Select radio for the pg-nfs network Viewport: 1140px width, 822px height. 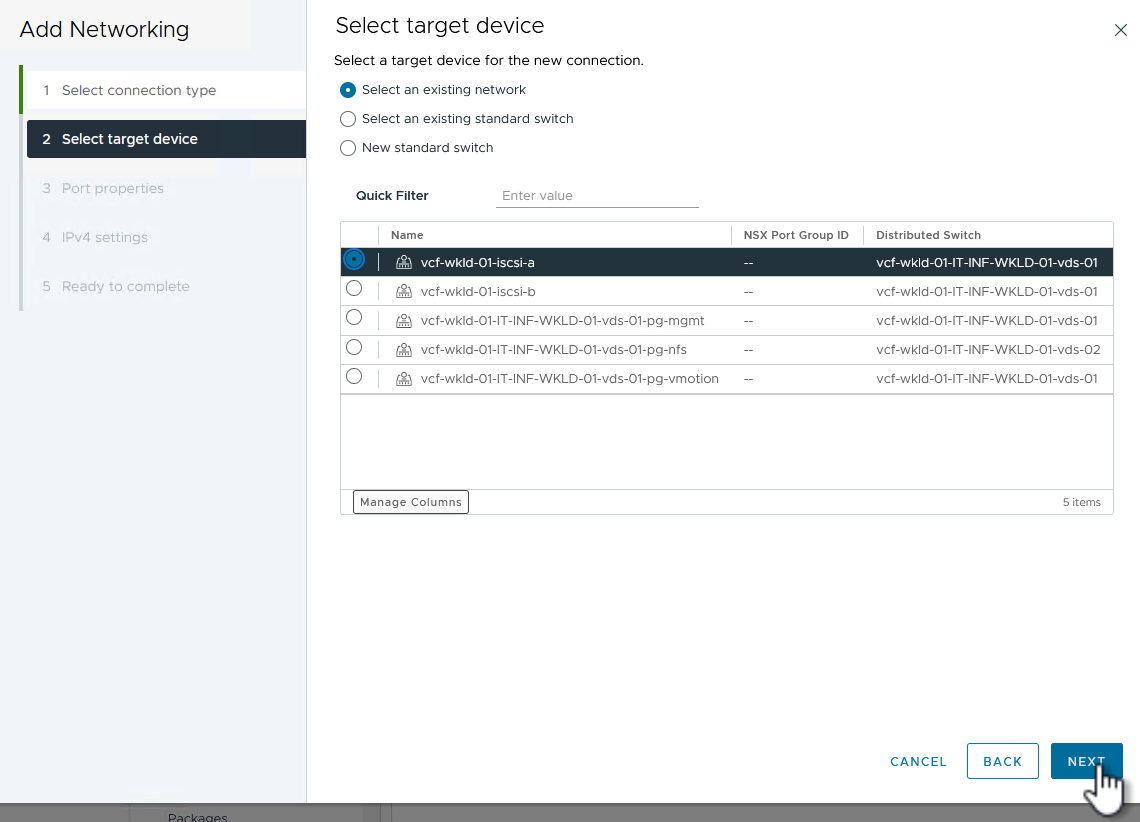[x=354, y=347]
